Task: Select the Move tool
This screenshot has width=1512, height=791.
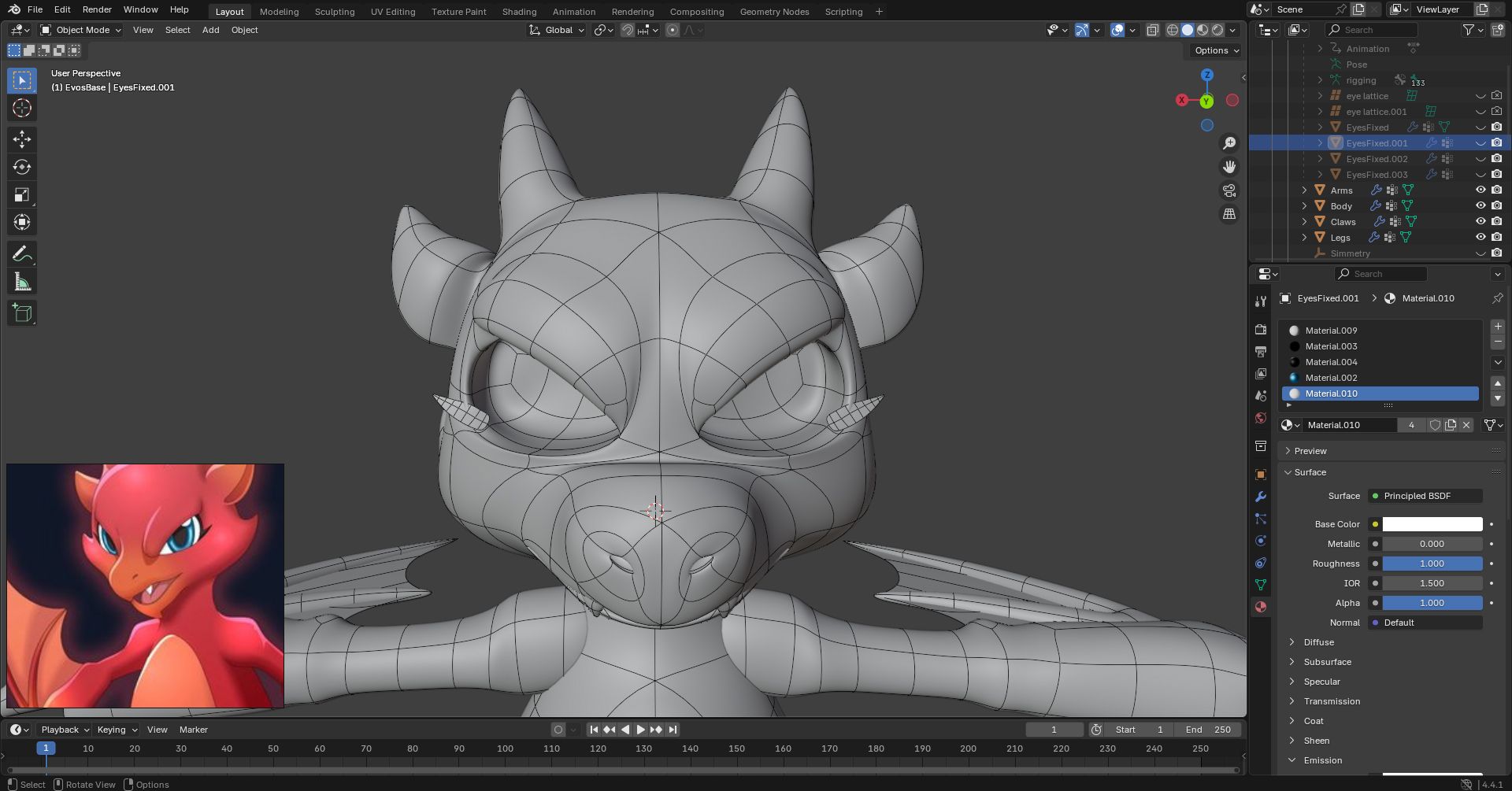Action: point(22,139)
